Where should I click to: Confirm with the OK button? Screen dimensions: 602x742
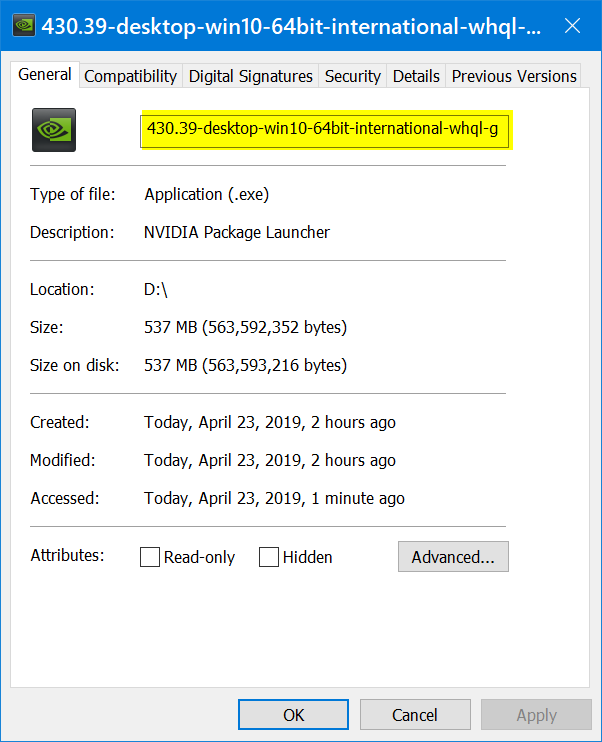(x=293, y=715)
